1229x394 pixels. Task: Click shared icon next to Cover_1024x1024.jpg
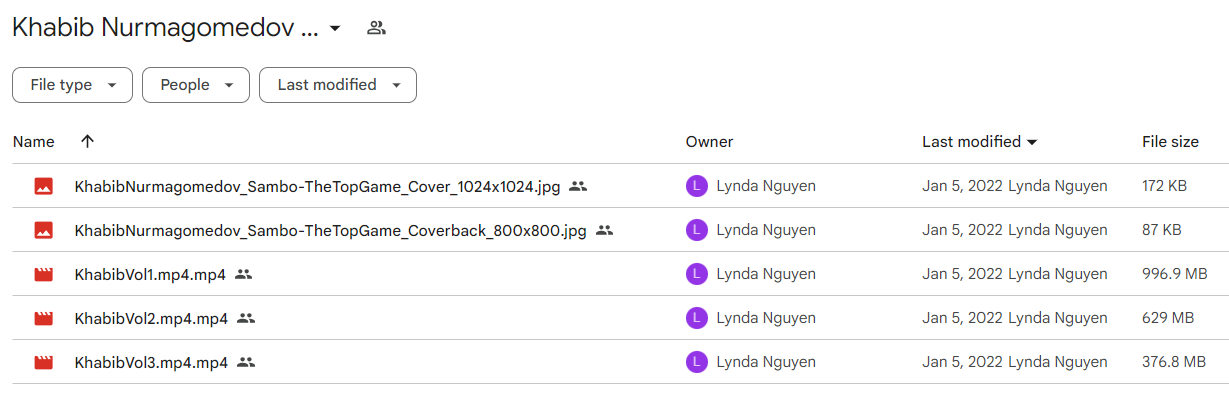pyautogui.click(x=578, y=186)
